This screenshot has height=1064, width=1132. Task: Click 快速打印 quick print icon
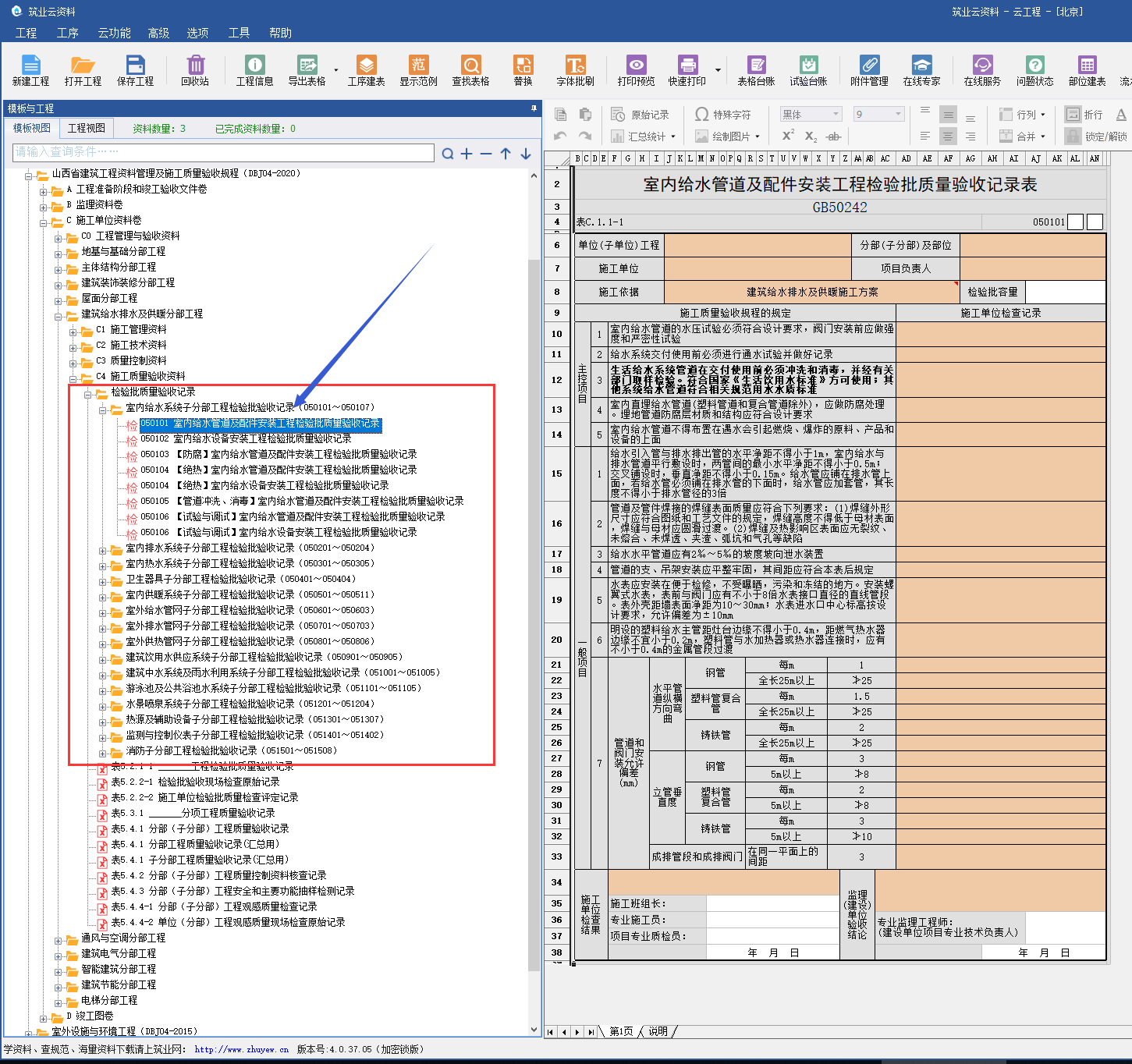[x=687, y=70]
